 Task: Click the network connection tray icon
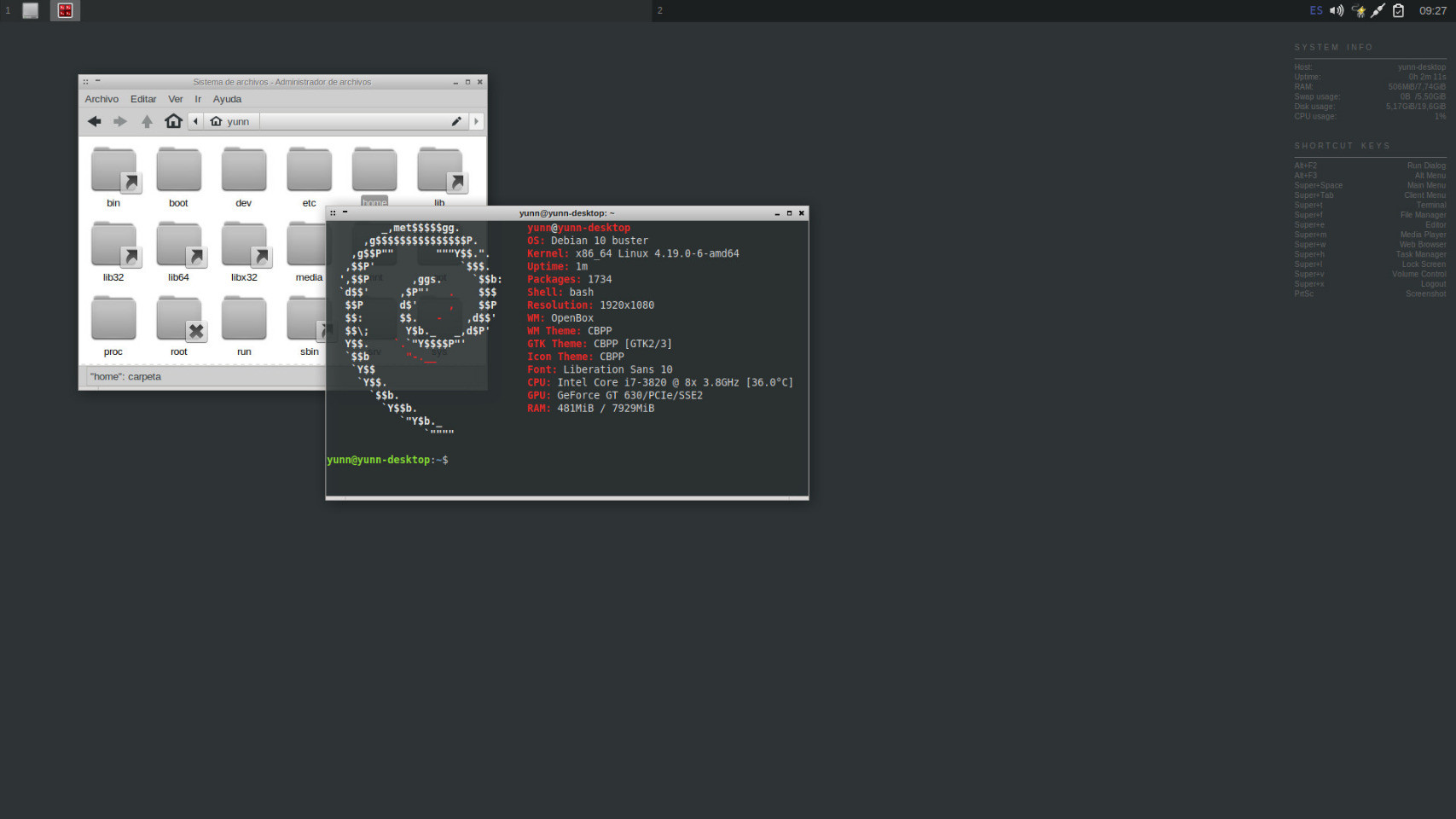[x=1378, y=10]
